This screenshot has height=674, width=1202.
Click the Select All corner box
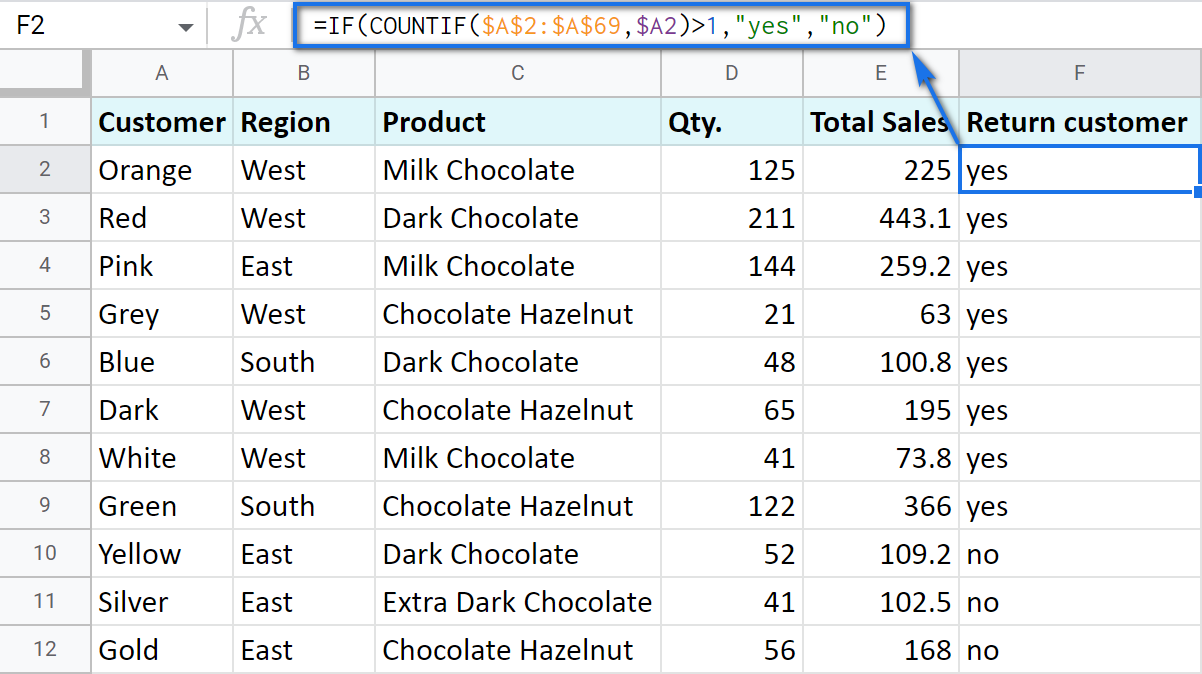45,73
